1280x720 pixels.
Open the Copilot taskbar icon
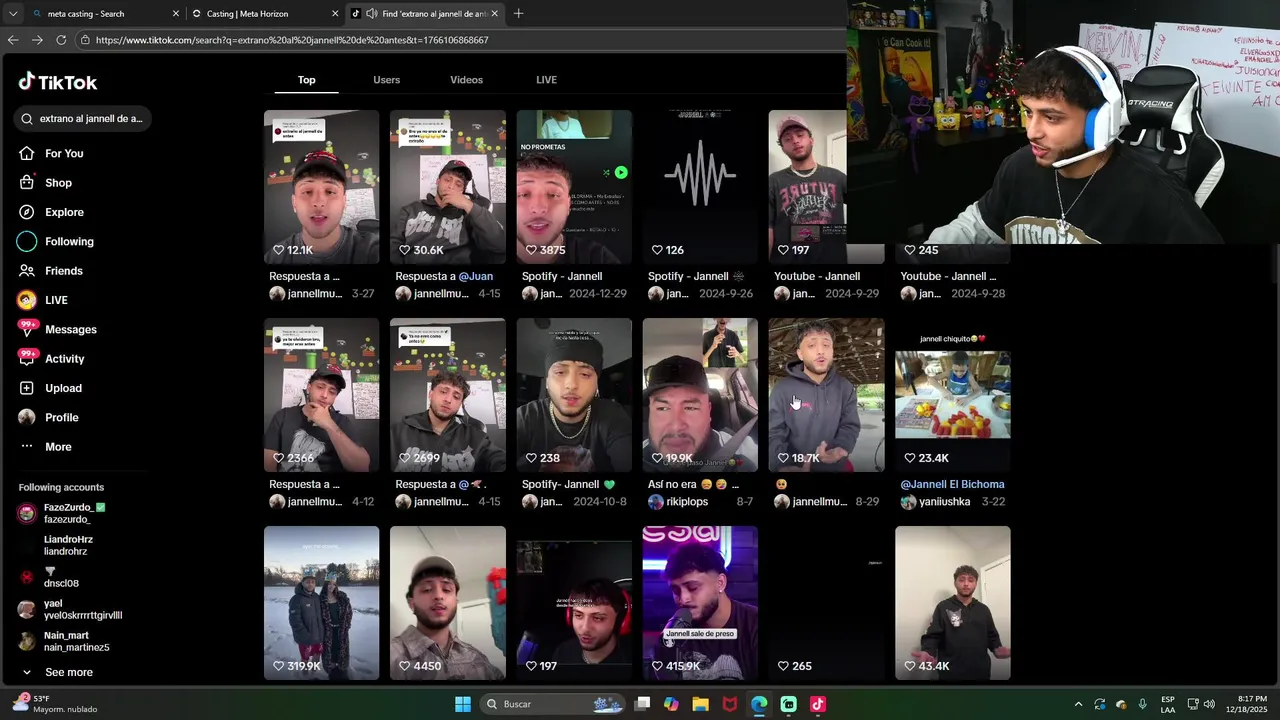point(671,704)
